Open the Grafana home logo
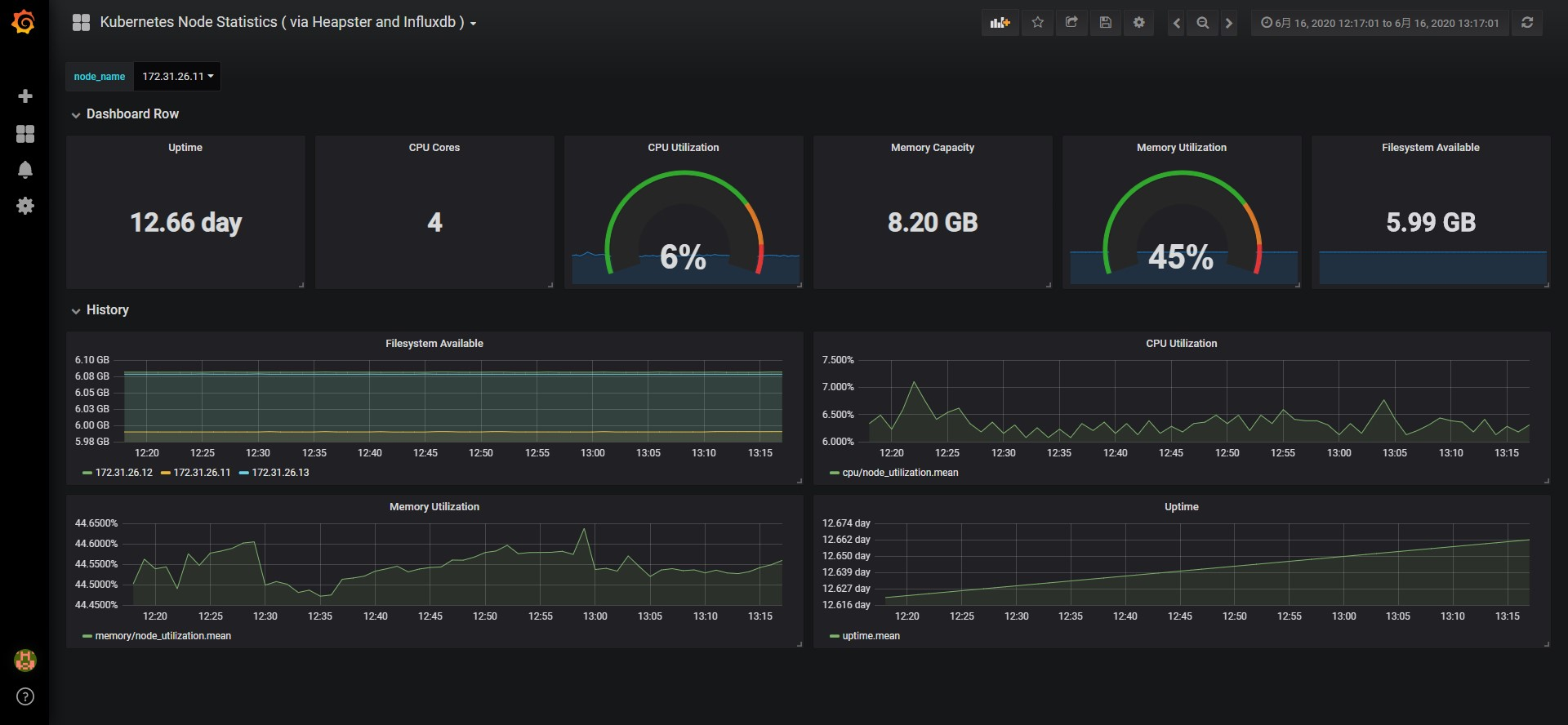Viewport: 1568px width, 725px height. coord(24,22)
